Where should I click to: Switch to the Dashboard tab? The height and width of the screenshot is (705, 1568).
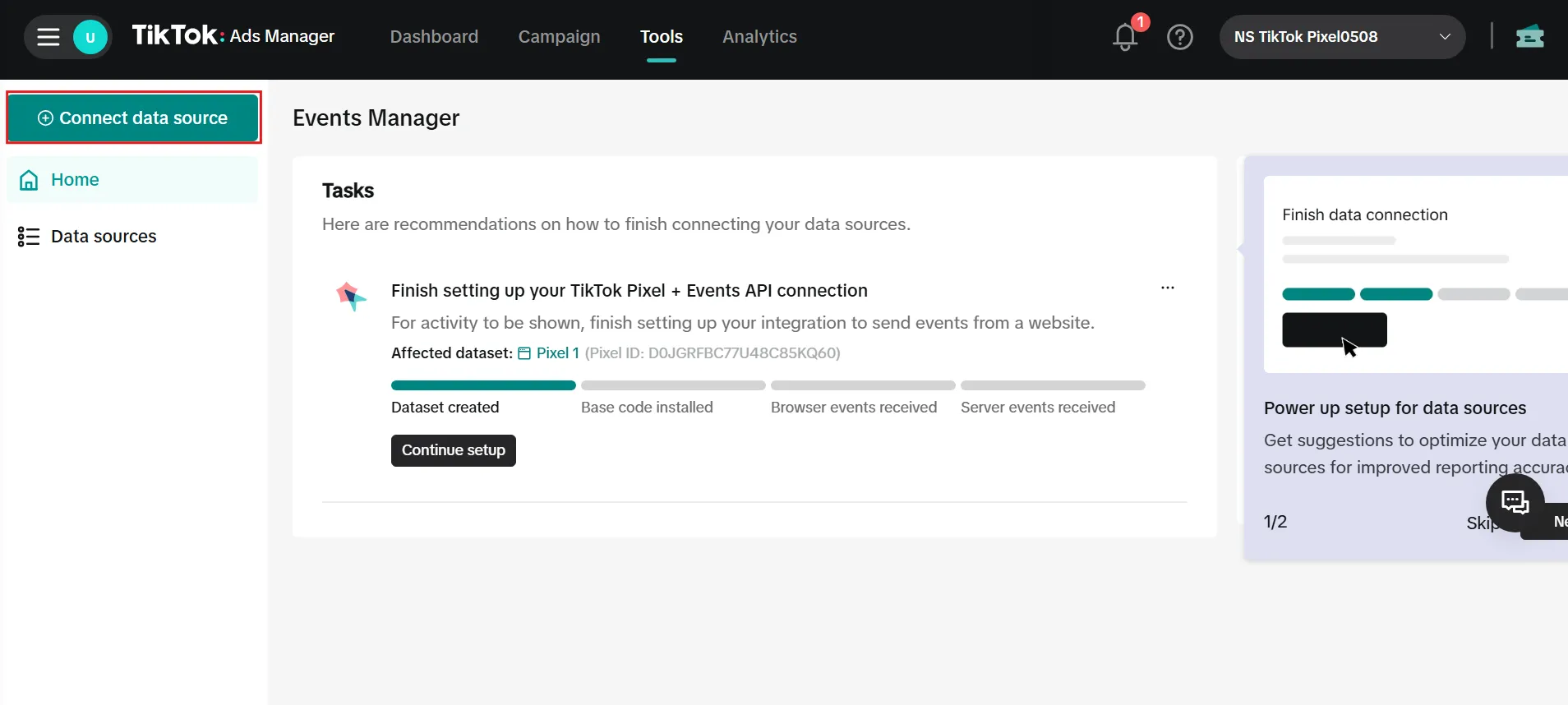click(x=434, y=37)
